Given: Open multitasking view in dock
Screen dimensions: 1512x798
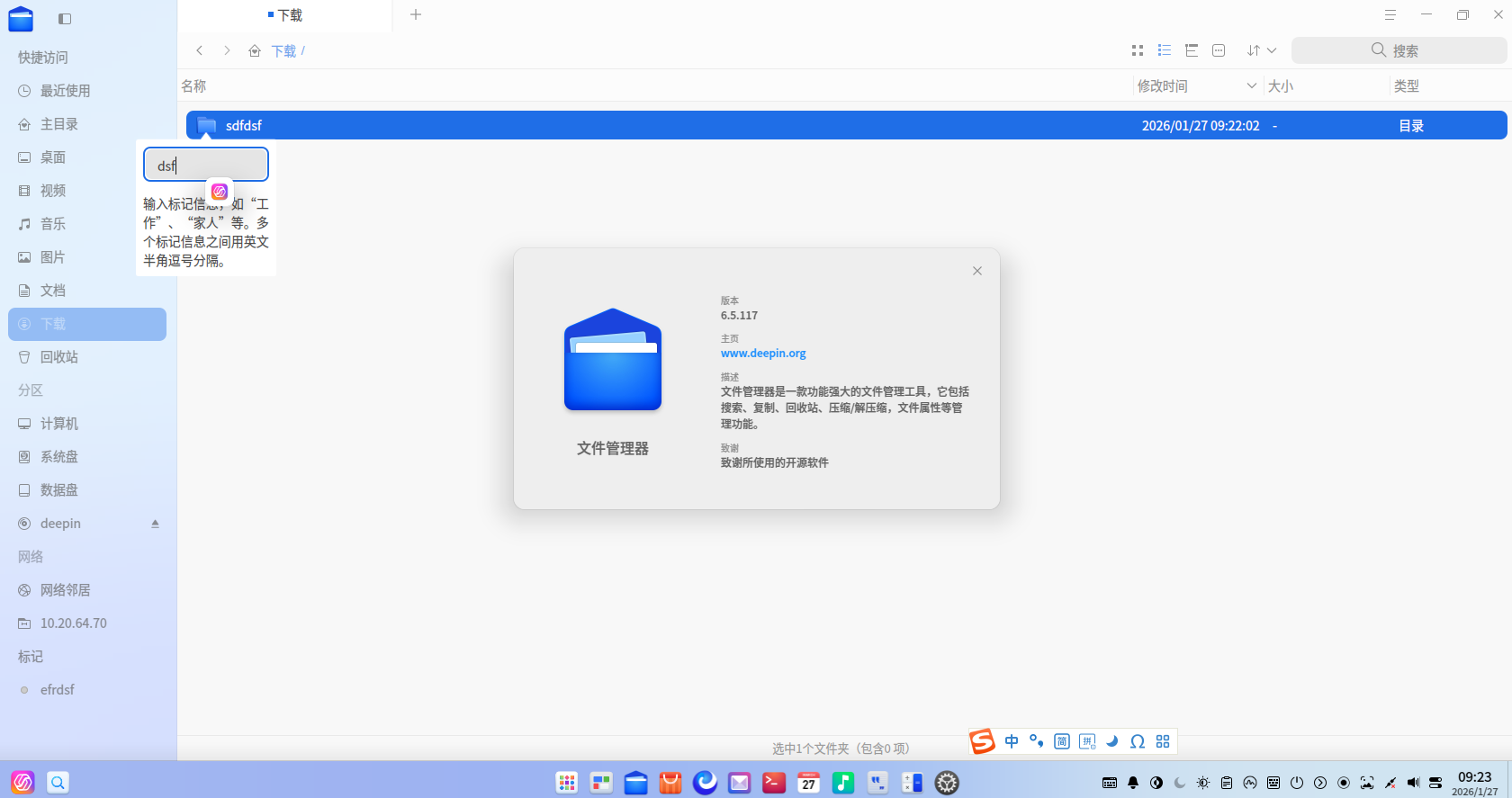Looking at the screenshot, I should click(x=601, y=783).
